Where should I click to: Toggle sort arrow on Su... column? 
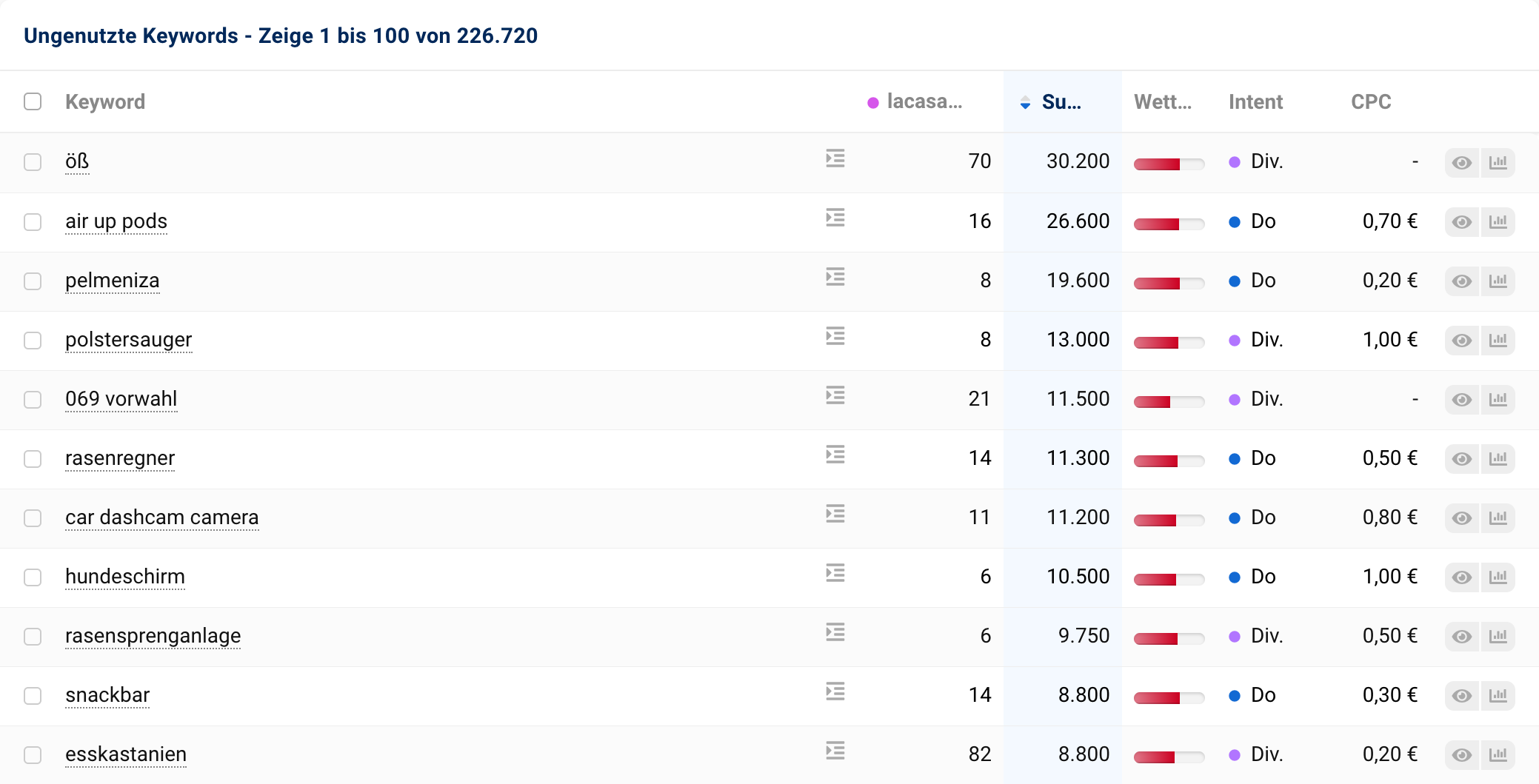tap(1025, 103)
